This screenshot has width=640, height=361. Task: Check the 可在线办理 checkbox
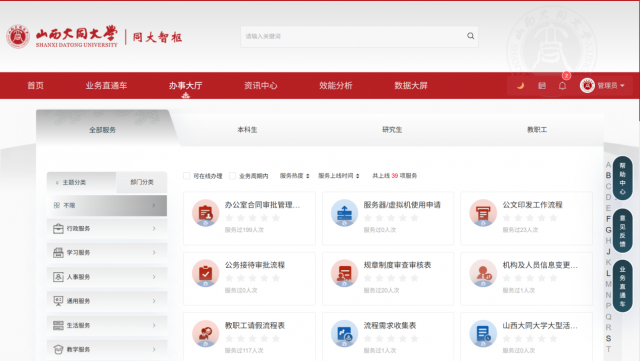187,176
